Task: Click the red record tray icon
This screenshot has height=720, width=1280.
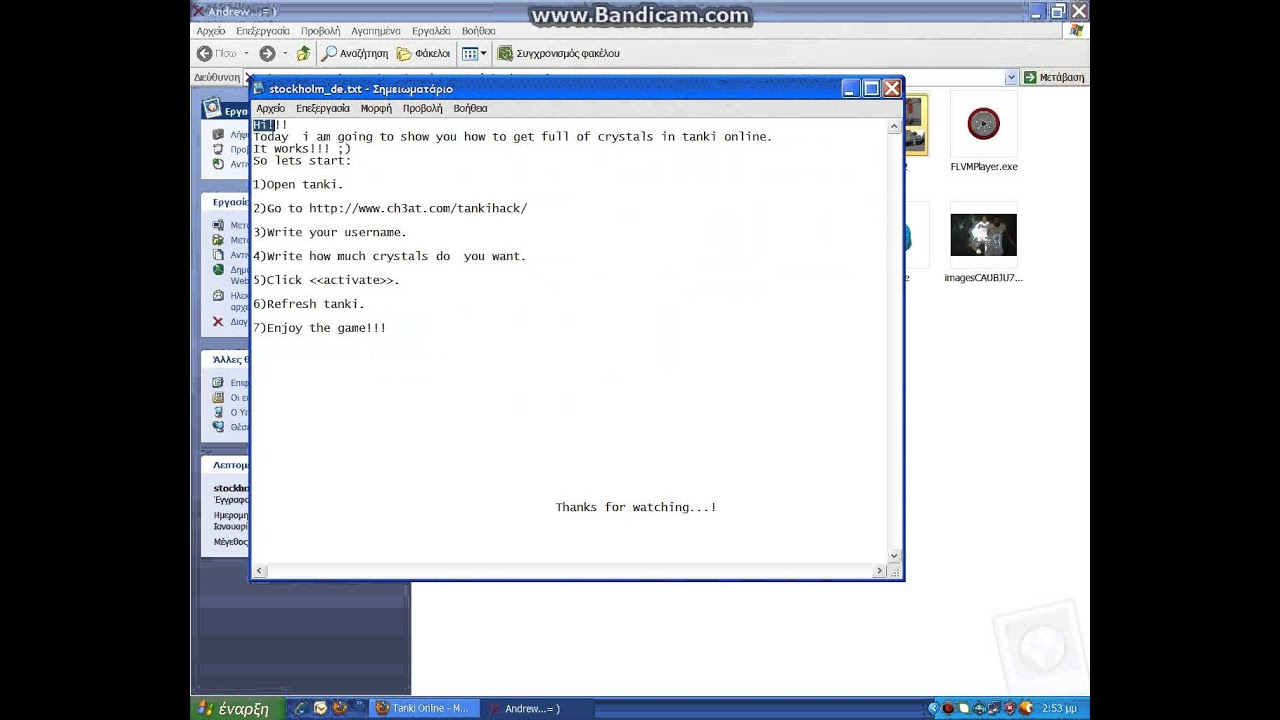Action: pyautogui.click(x=949, y=709)
